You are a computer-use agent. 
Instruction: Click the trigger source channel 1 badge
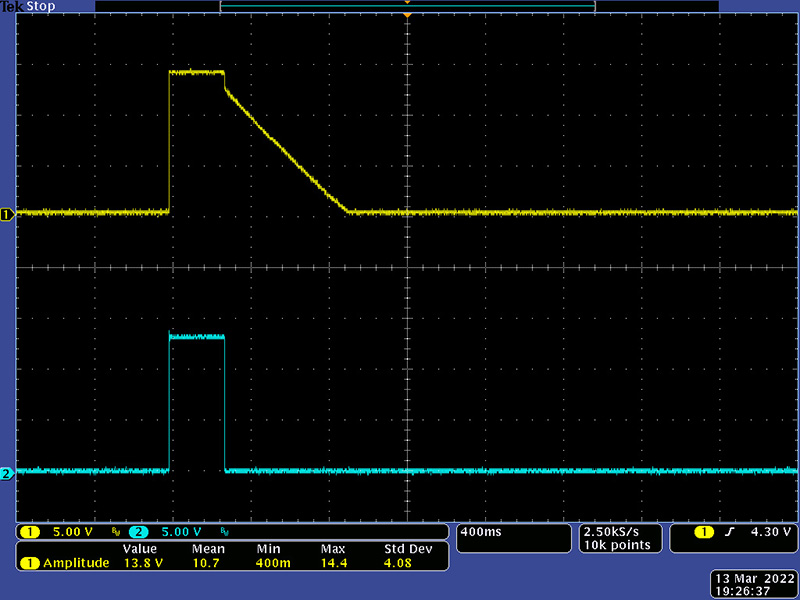tap(705, 531)
